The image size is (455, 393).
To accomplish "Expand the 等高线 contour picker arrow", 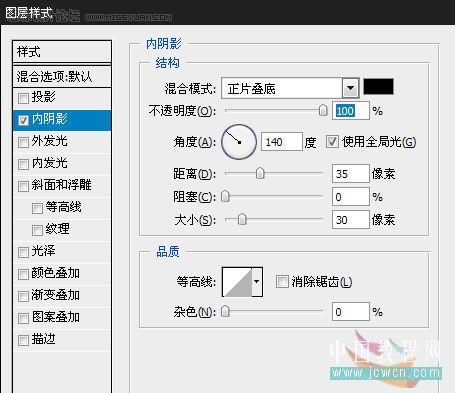I will 257,282.
